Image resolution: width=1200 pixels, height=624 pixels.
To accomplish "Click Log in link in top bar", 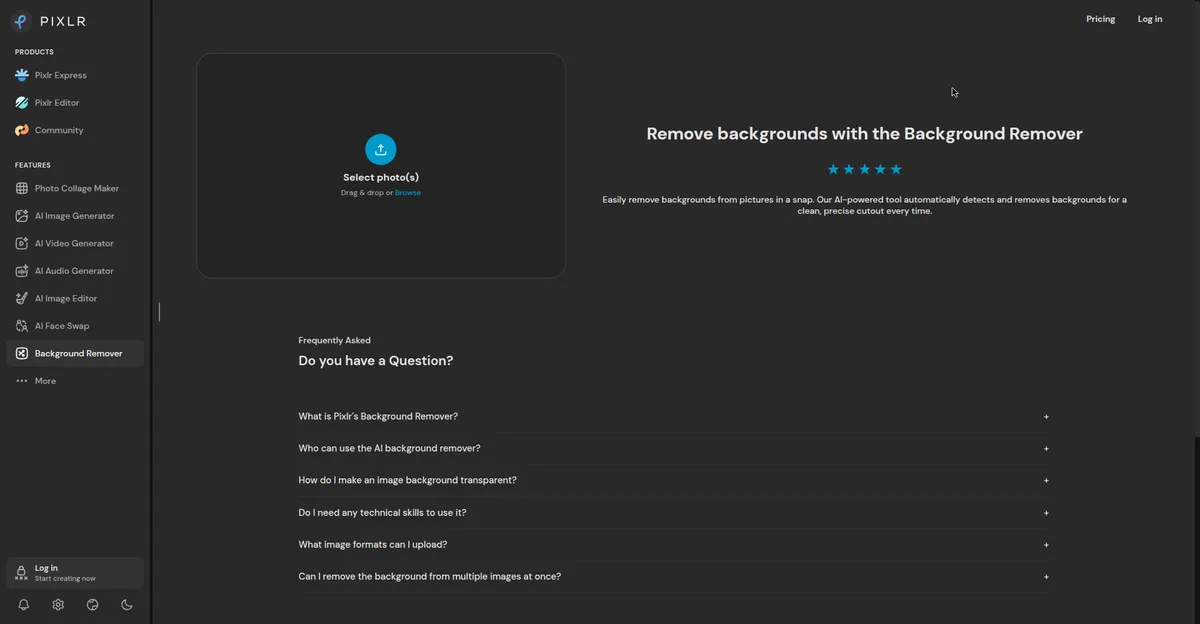I will (x=1150, y=19).
